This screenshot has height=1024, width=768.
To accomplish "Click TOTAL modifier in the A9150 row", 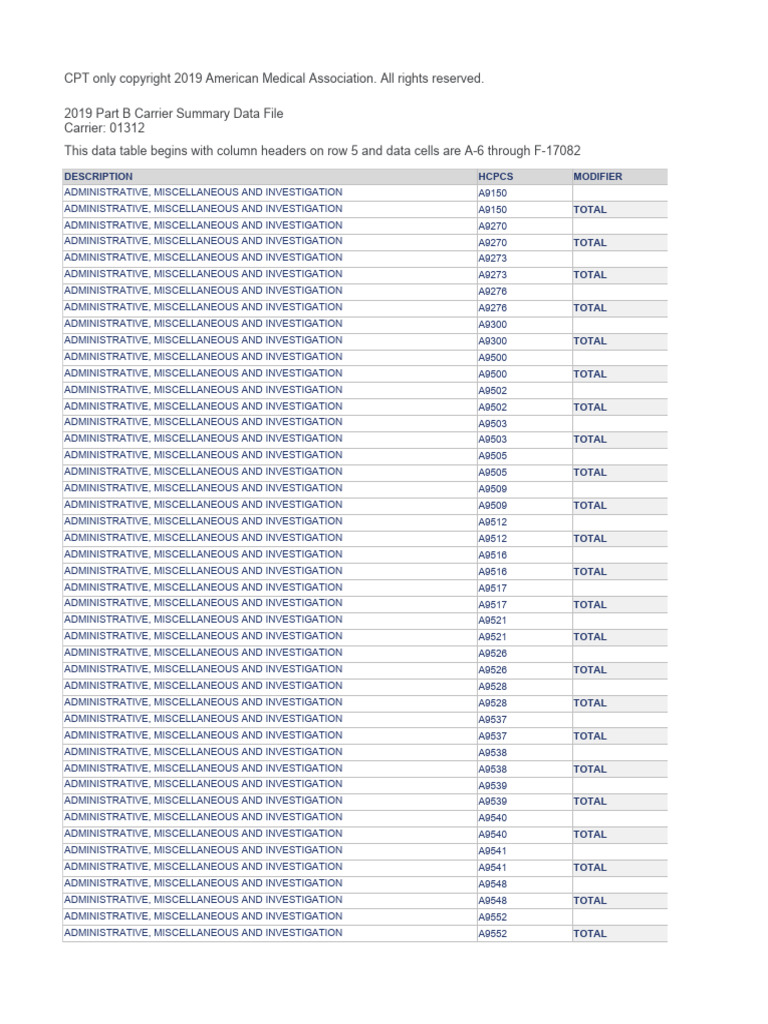I will (590, 210).
